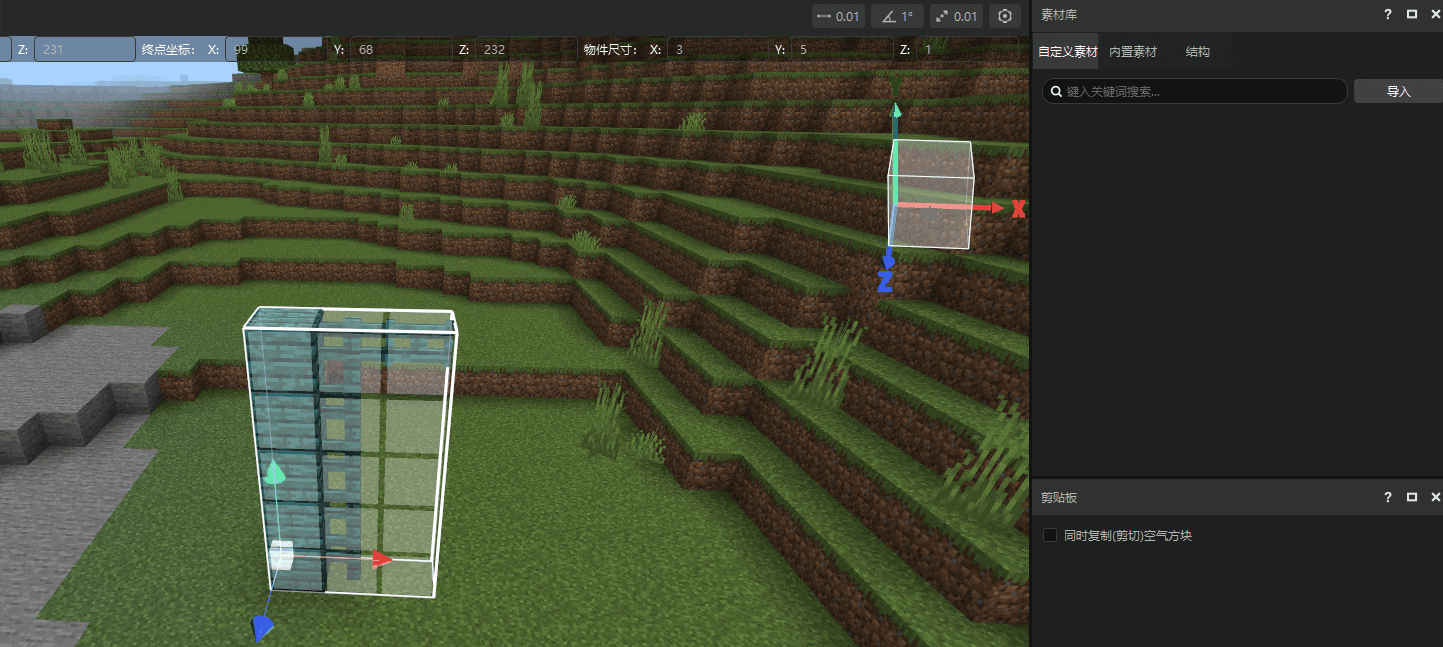Click the rotation snap 1° button
The width and height of the screenshot is (1443, 647).
pyautogui.click(x=897, y=16)
